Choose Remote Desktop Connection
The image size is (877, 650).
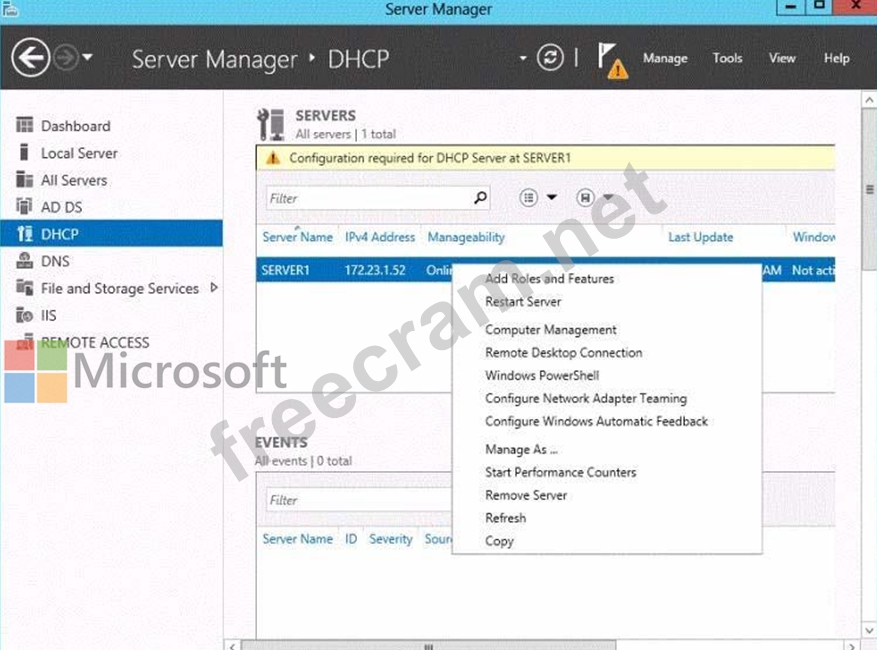(x=564, y=353)
